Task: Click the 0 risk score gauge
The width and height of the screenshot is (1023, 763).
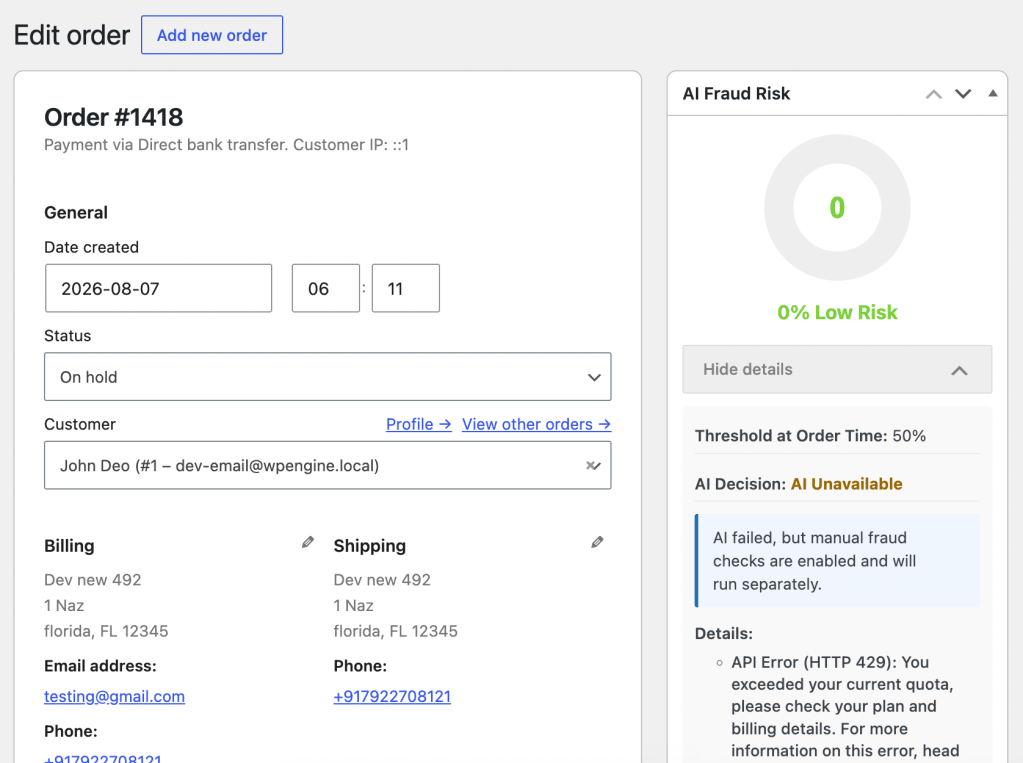Action: pos(837,208)
